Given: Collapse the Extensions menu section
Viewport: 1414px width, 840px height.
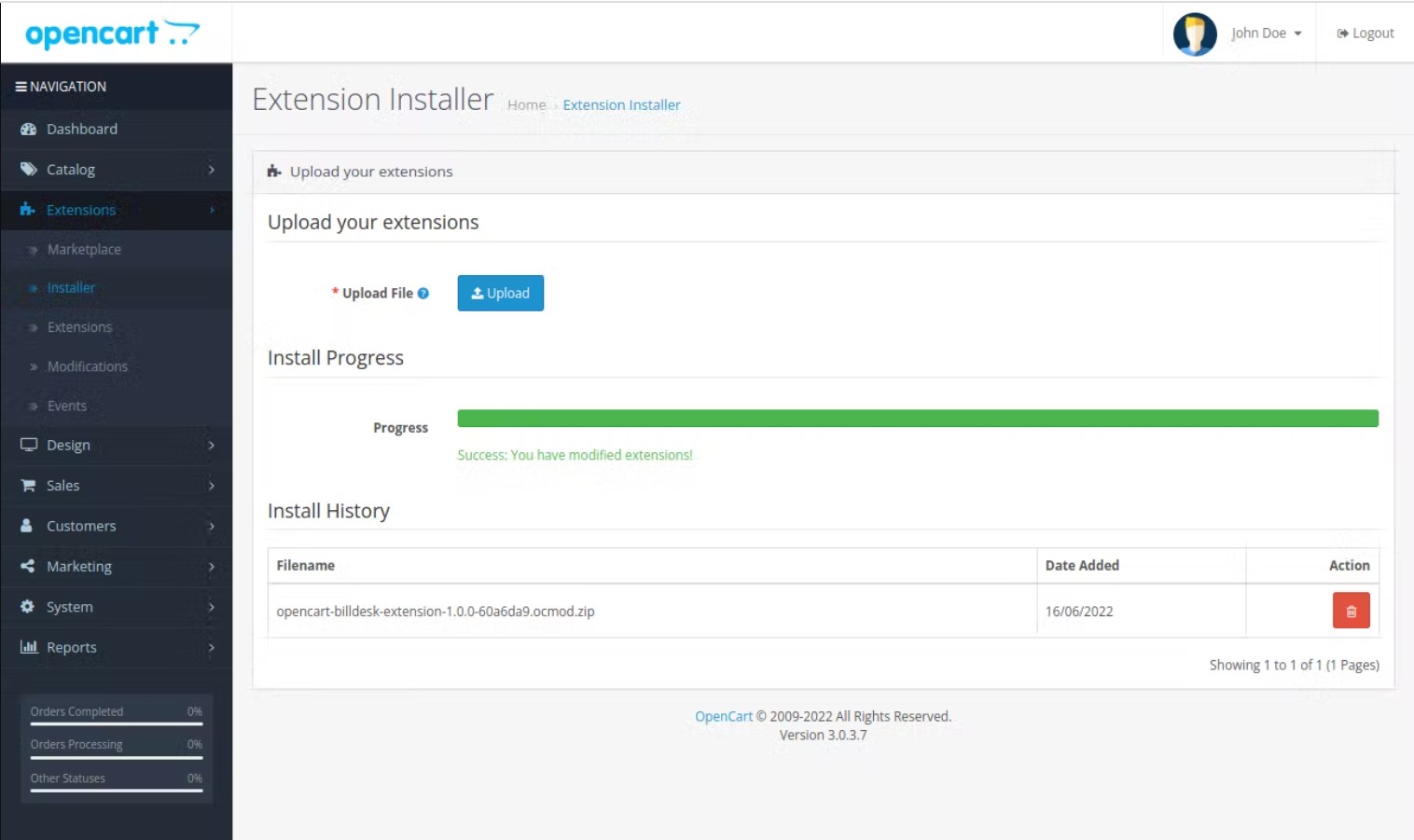Looking at the screenshot, I should pyautogui.click(x=117, y=210).
